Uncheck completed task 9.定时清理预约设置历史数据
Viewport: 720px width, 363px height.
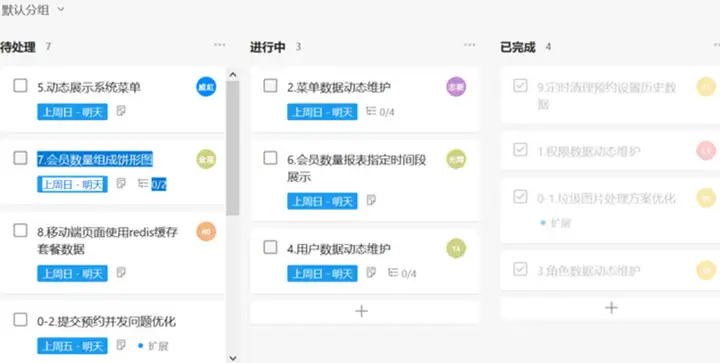click(520, 85)
